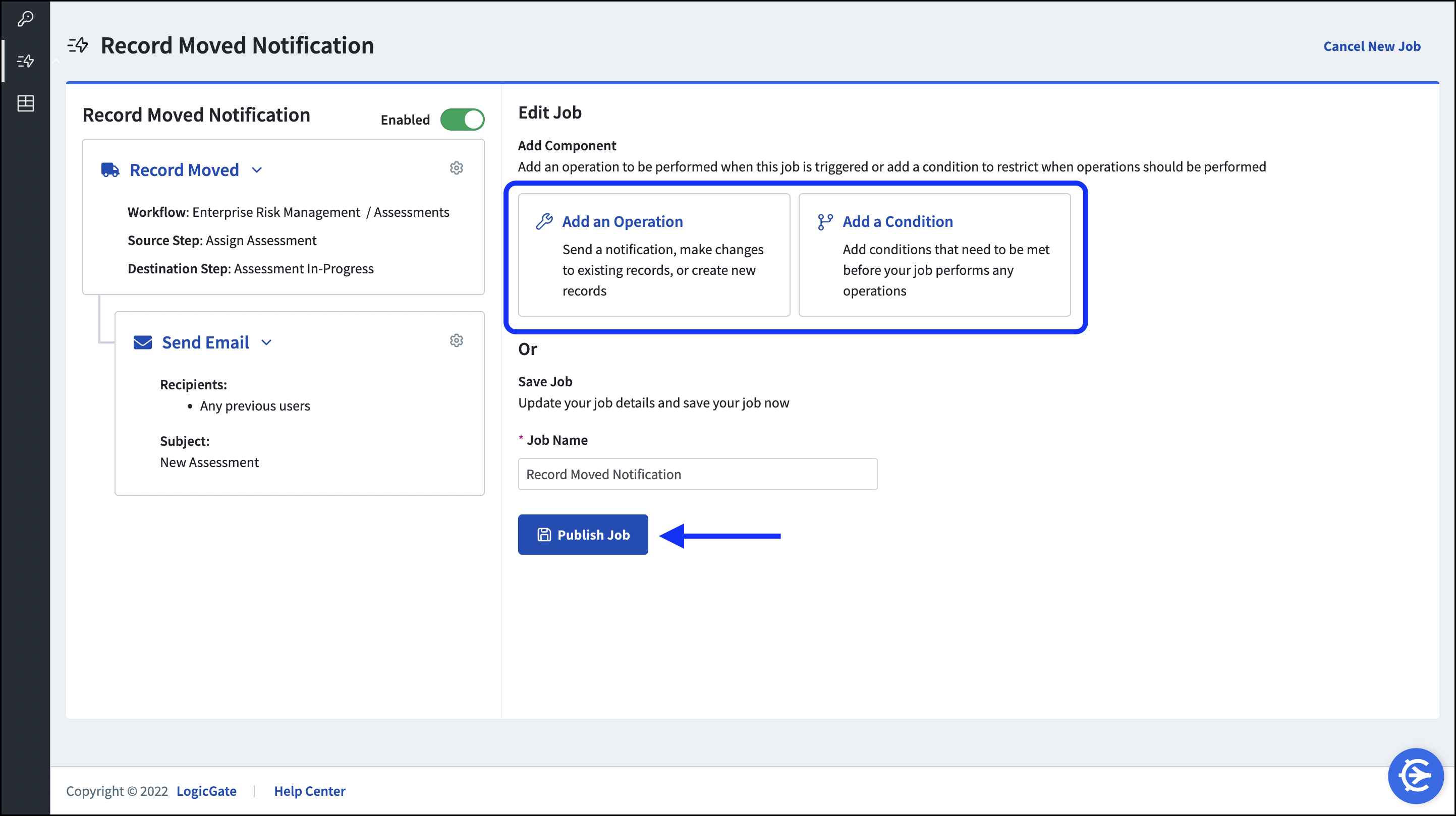The image size is (1456, 816).
Task: Open gear settings for Record Moved card
Action: pos(457,168)
